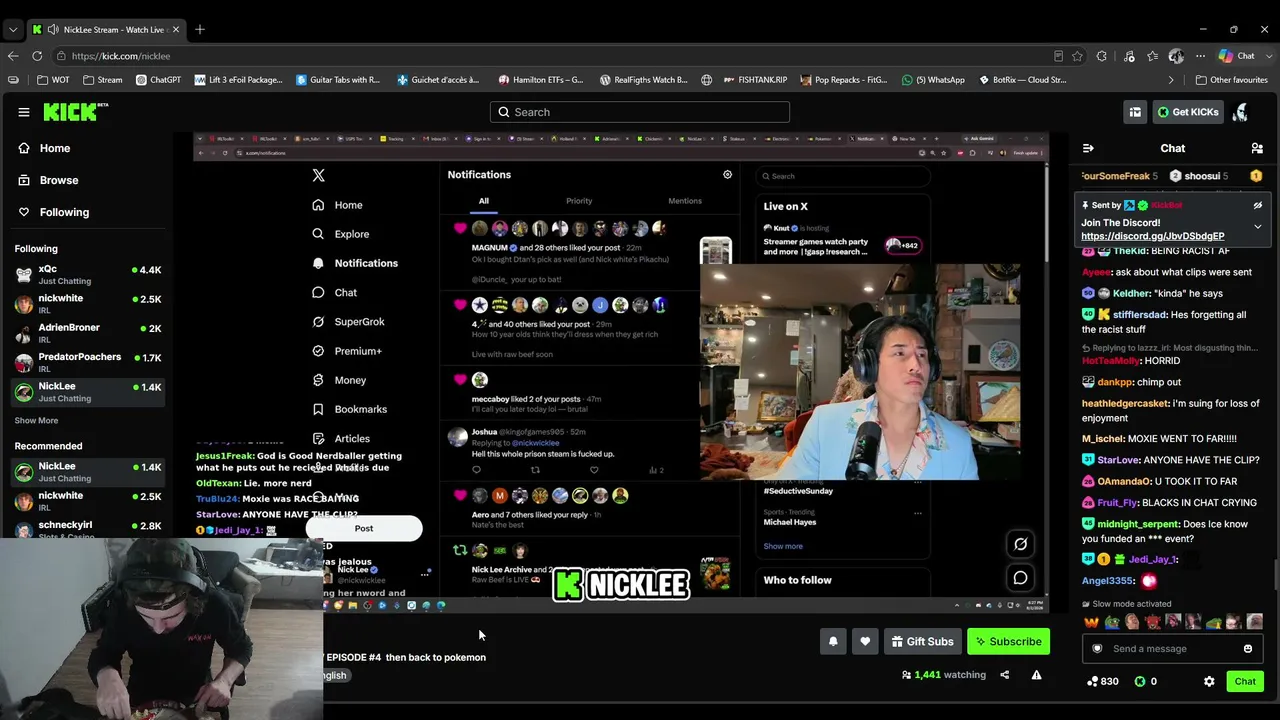Open Notifications in streamed X sidebar

[355, 263]
